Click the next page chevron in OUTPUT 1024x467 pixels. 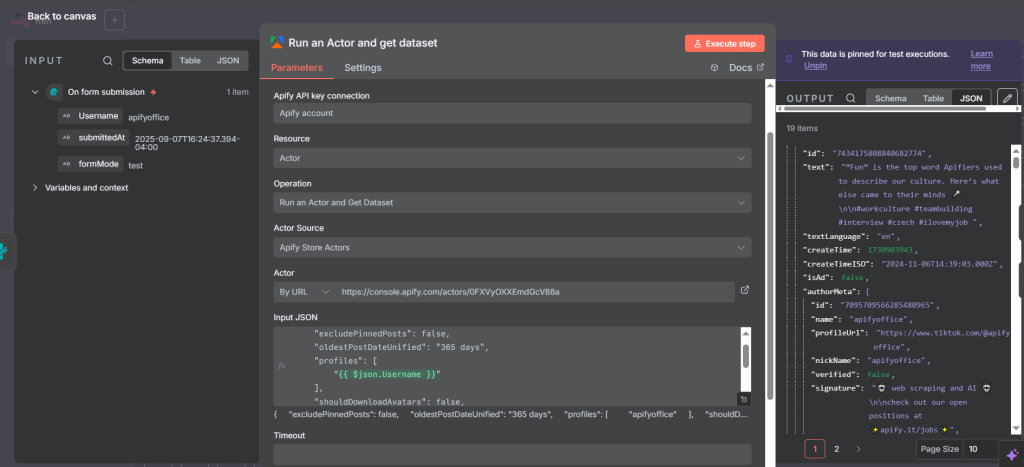coord(859,449)
